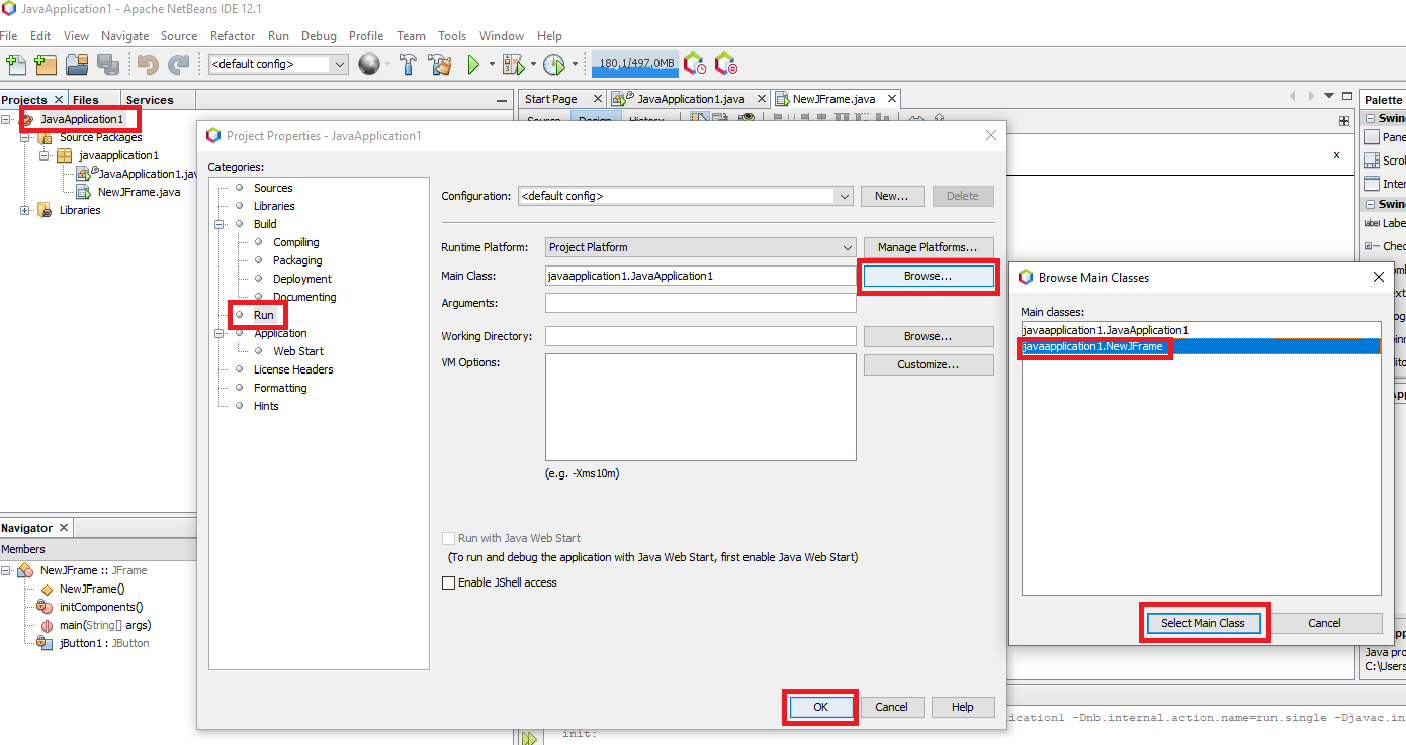The width and height of the screenshot is (1406, 745).
Task: Select javaapplication1.JavaApplication1 in the main classes list
Action: point(1200,330)
